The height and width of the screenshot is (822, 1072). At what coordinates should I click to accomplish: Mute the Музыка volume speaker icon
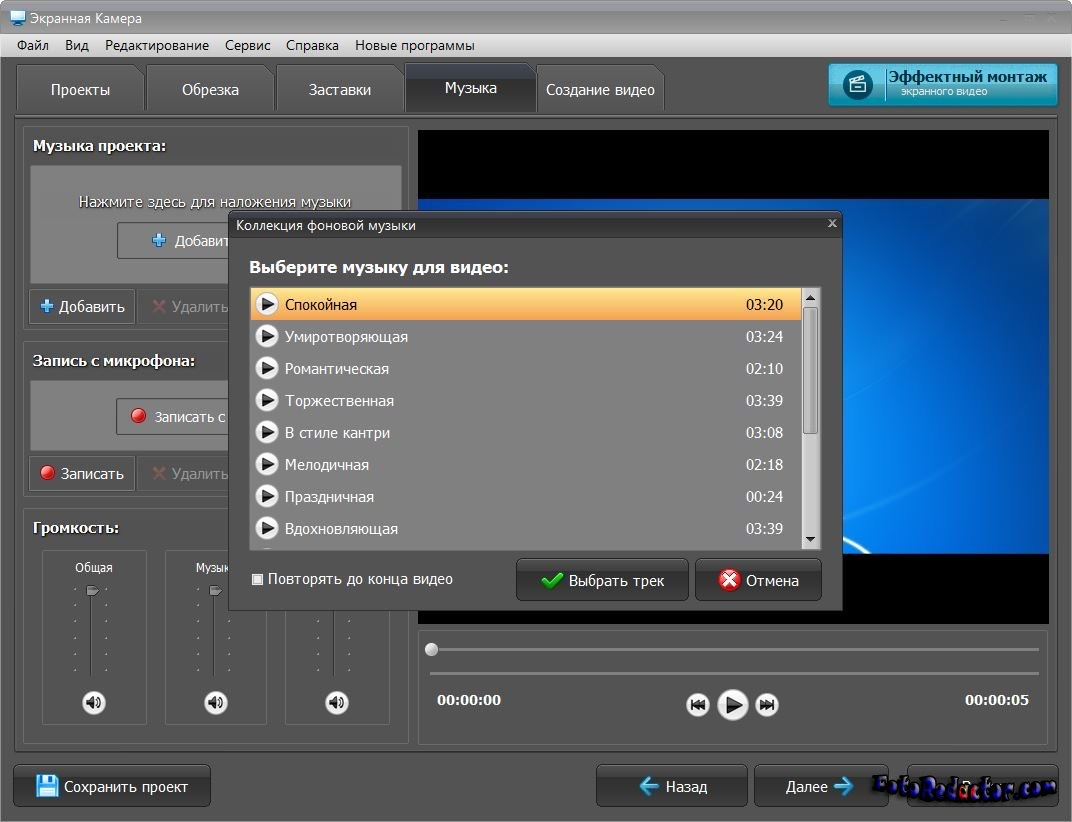216,702
